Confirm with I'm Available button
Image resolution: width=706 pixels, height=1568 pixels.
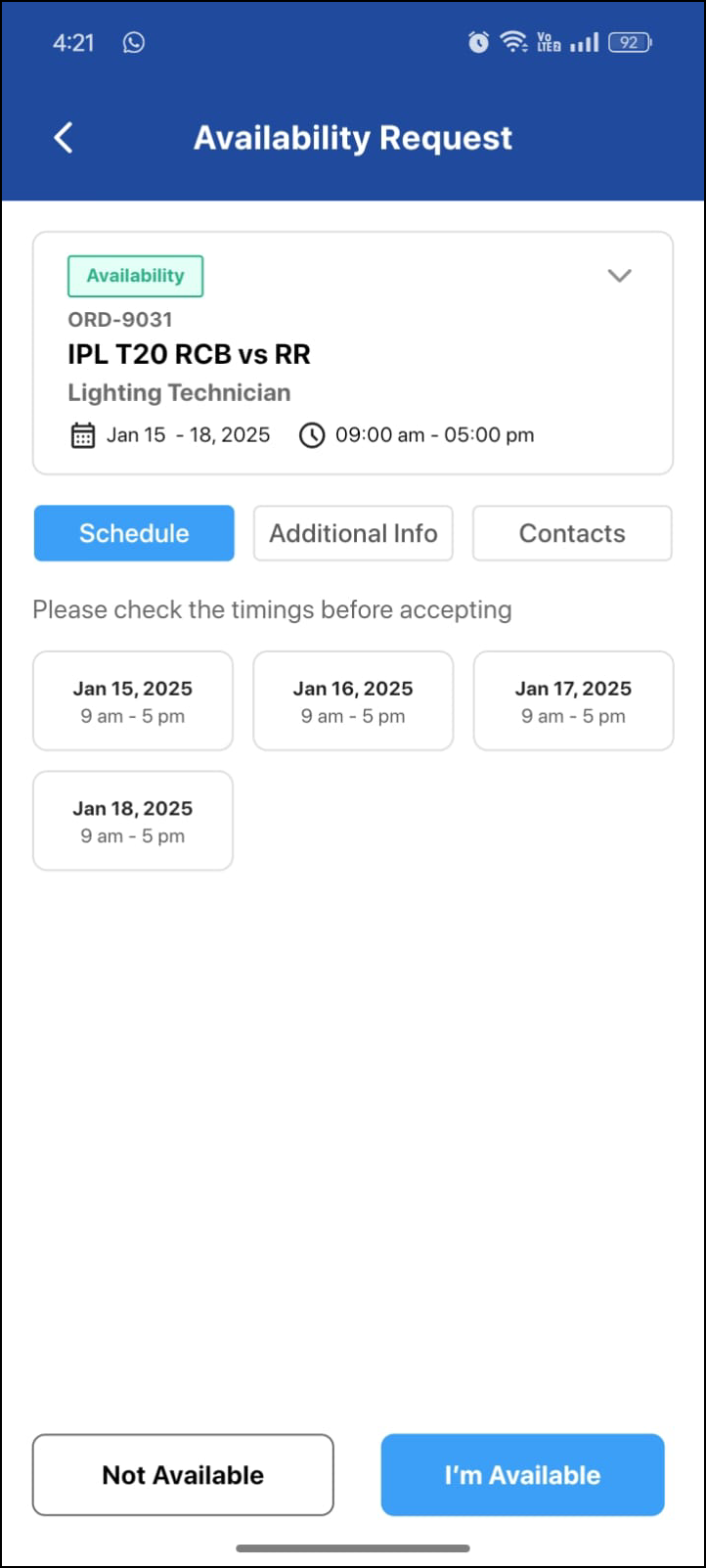[522, 1475]
